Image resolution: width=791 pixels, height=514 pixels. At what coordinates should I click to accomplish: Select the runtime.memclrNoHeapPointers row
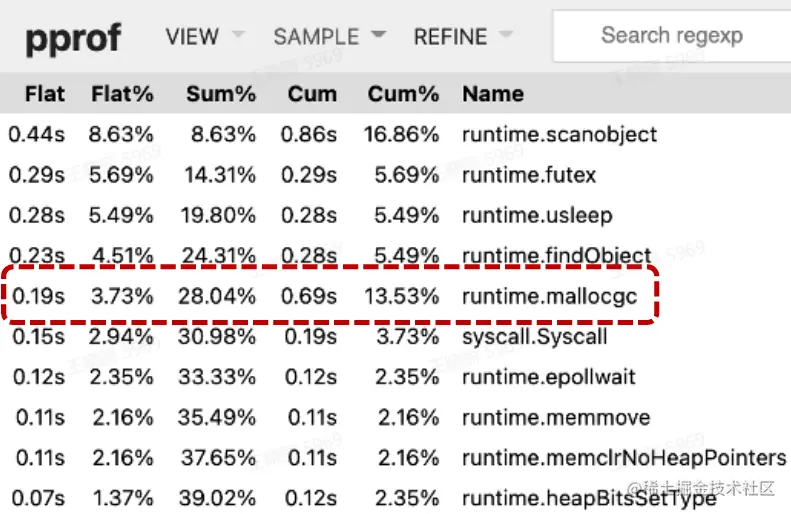[x=623, y=458]
